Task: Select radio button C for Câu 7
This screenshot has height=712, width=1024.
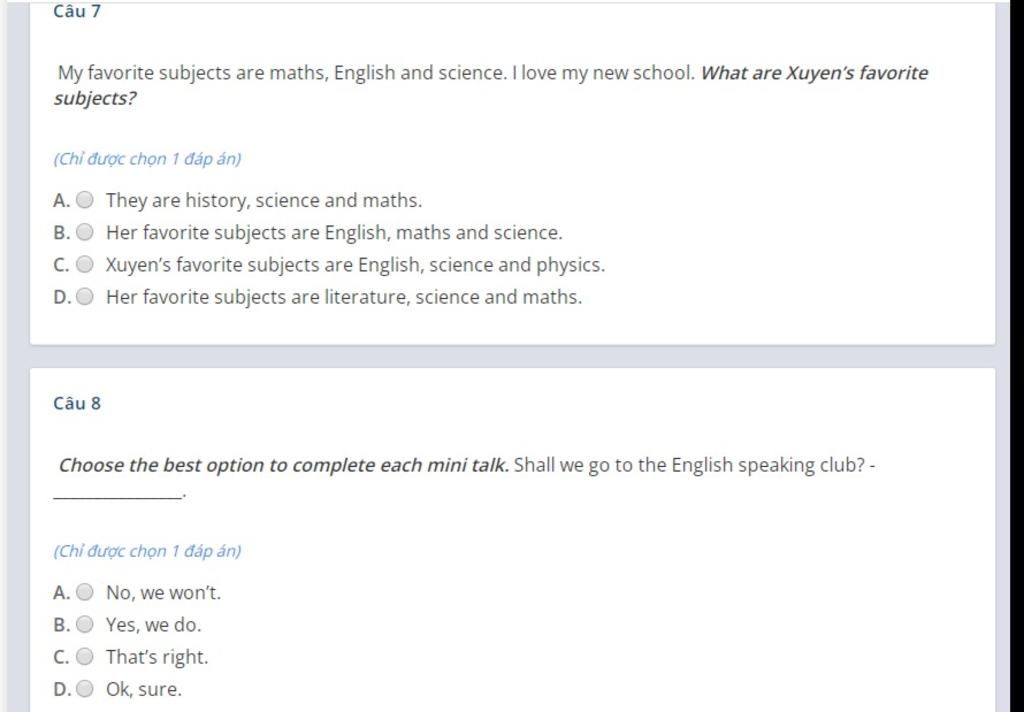Action: click(85, 265)
